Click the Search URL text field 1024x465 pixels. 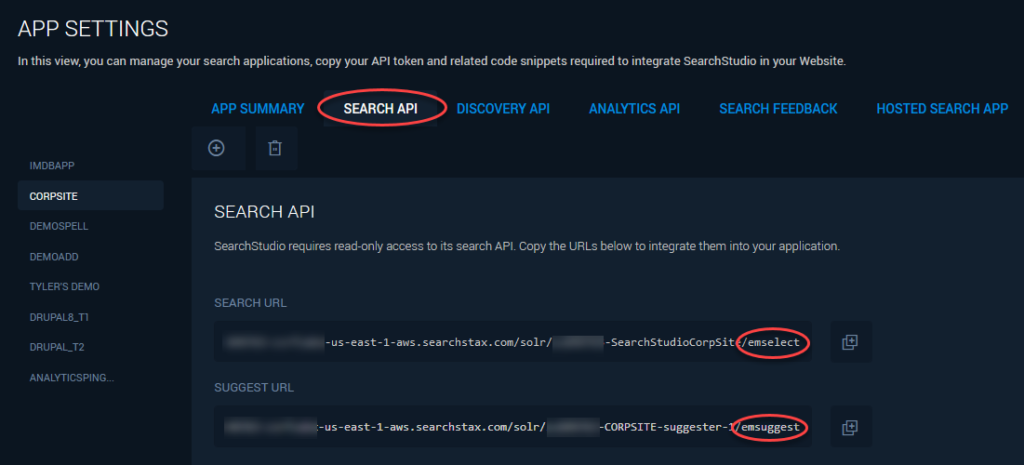513,342
